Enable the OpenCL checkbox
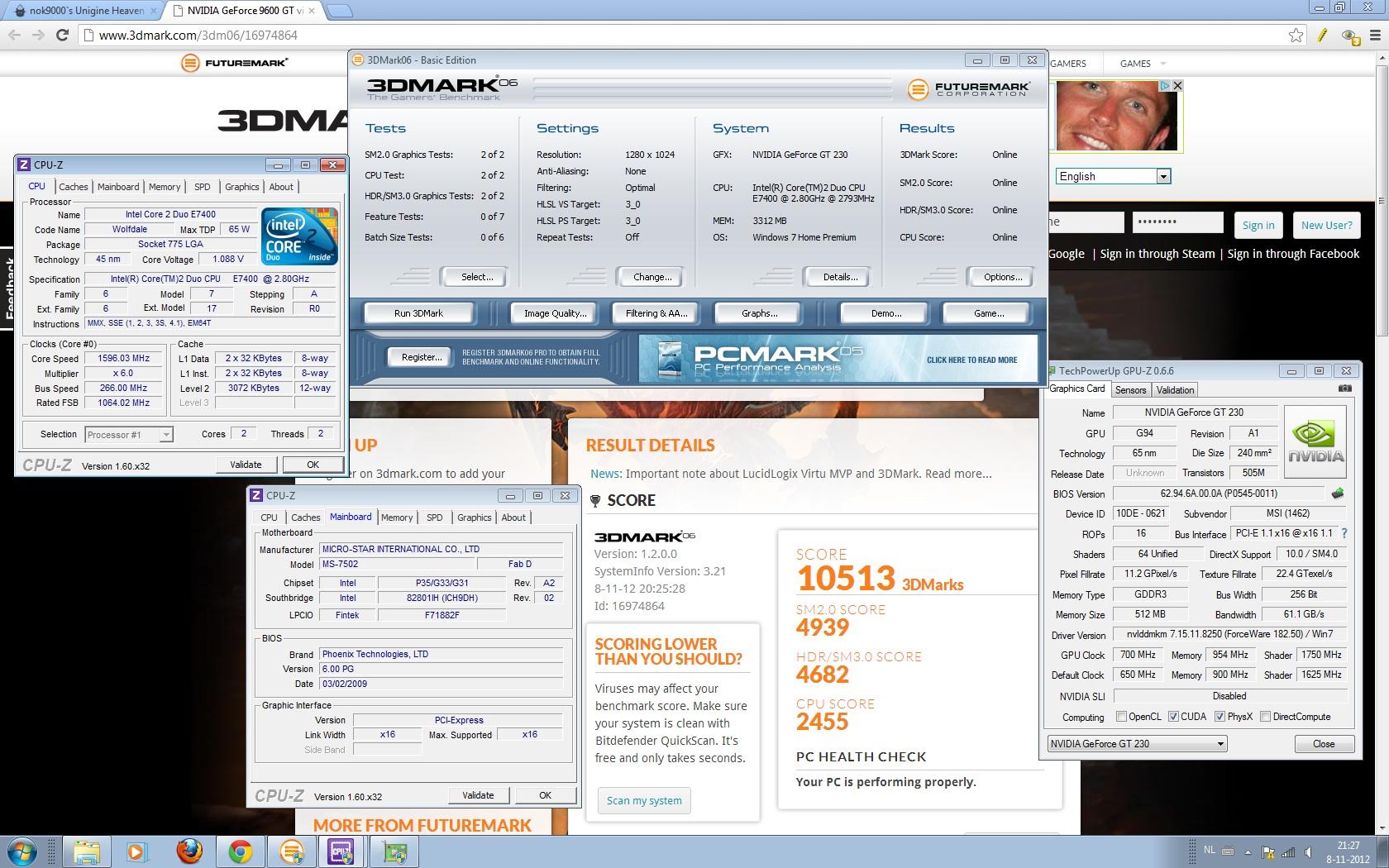Screen dimensions: 1389x868 (1121, 717)
